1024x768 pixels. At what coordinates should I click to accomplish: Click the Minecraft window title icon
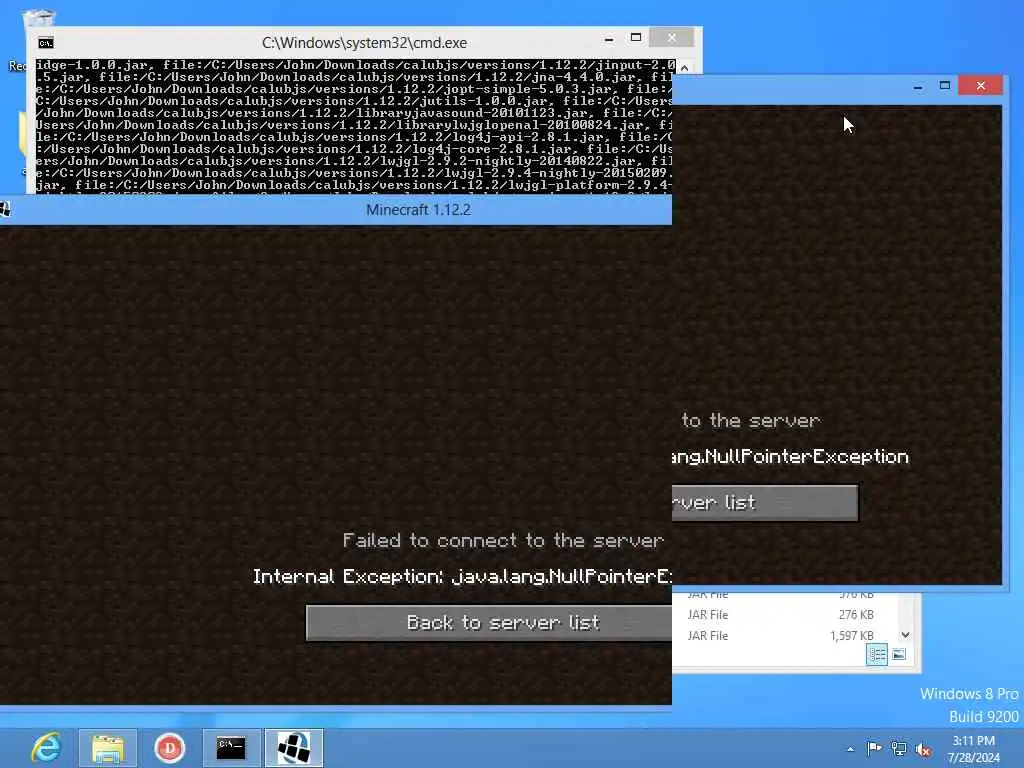click(5, 210)
